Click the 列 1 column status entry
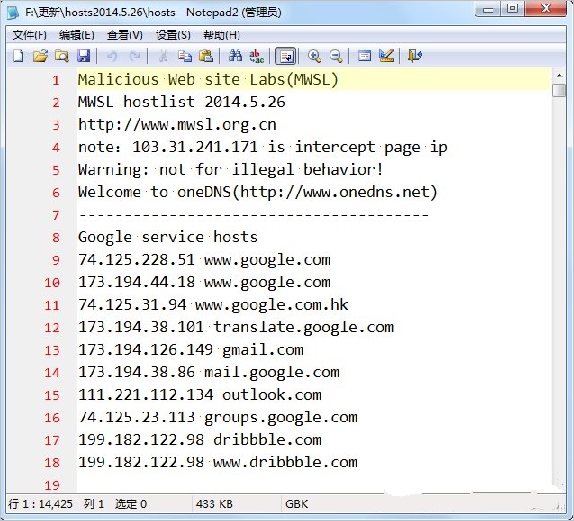 [x=94, y=504]
